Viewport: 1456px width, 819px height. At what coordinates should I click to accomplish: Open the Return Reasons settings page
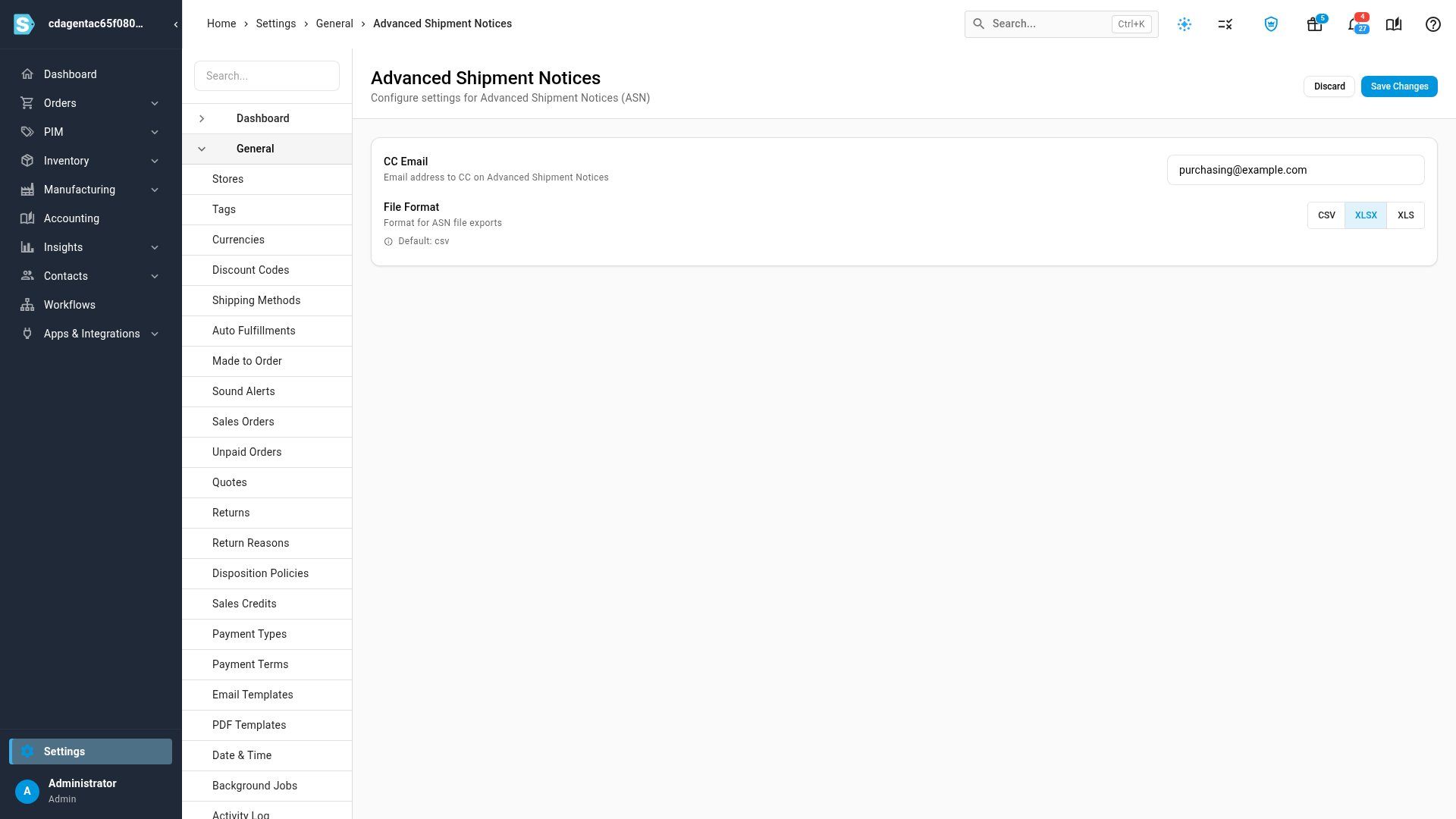tap(267, 543)
